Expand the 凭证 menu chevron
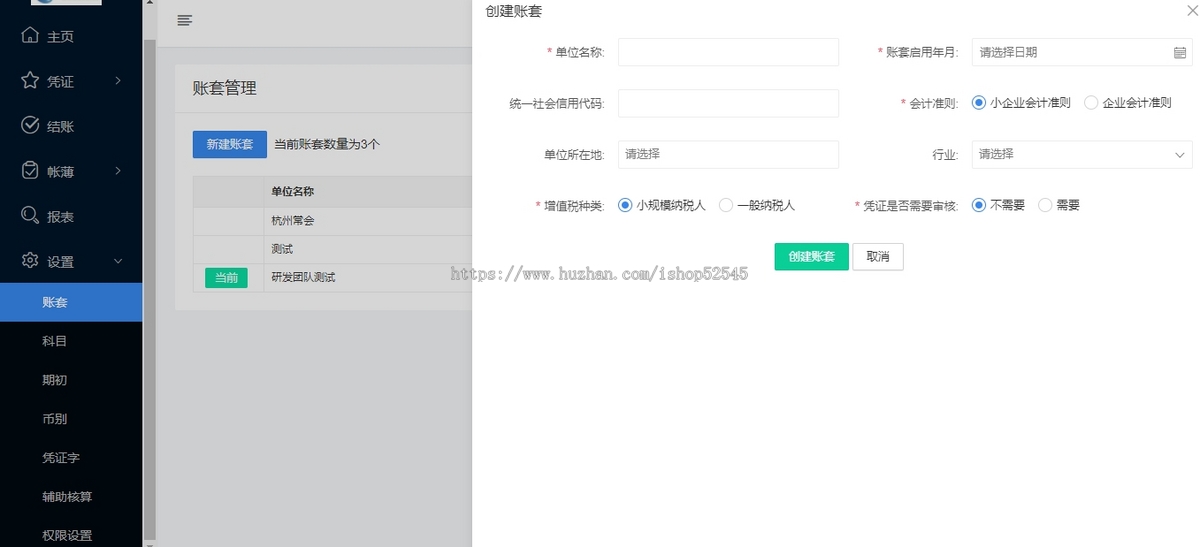 118,81
